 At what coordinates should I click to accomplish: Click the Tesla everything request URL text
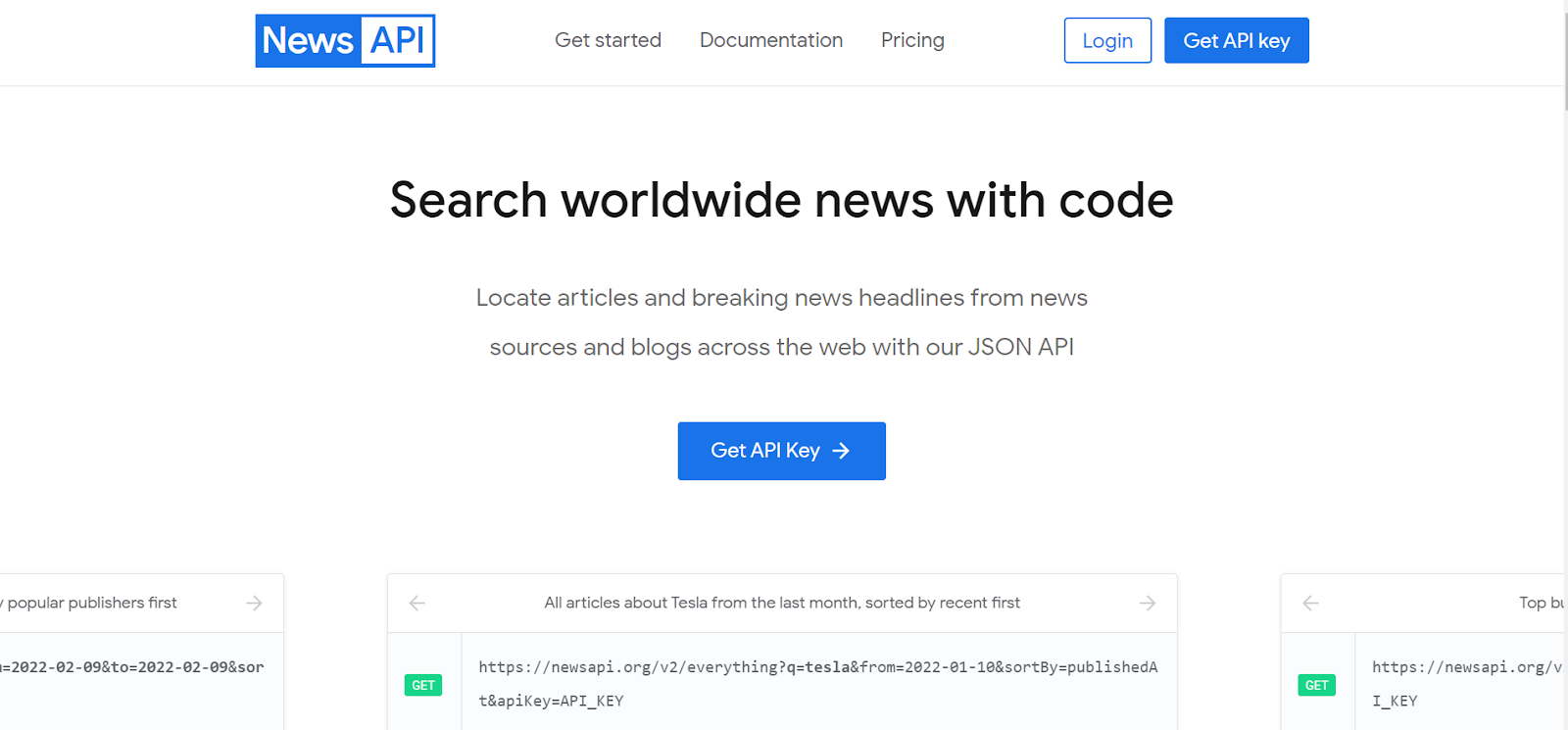818,683
